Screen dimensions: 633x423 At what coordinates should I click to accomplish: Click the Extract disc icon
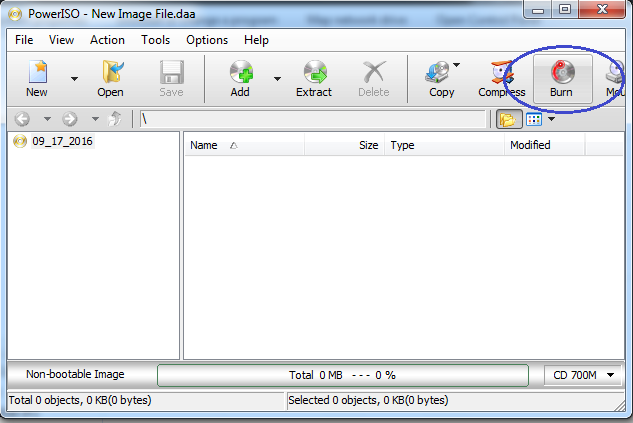coord(315,72)
